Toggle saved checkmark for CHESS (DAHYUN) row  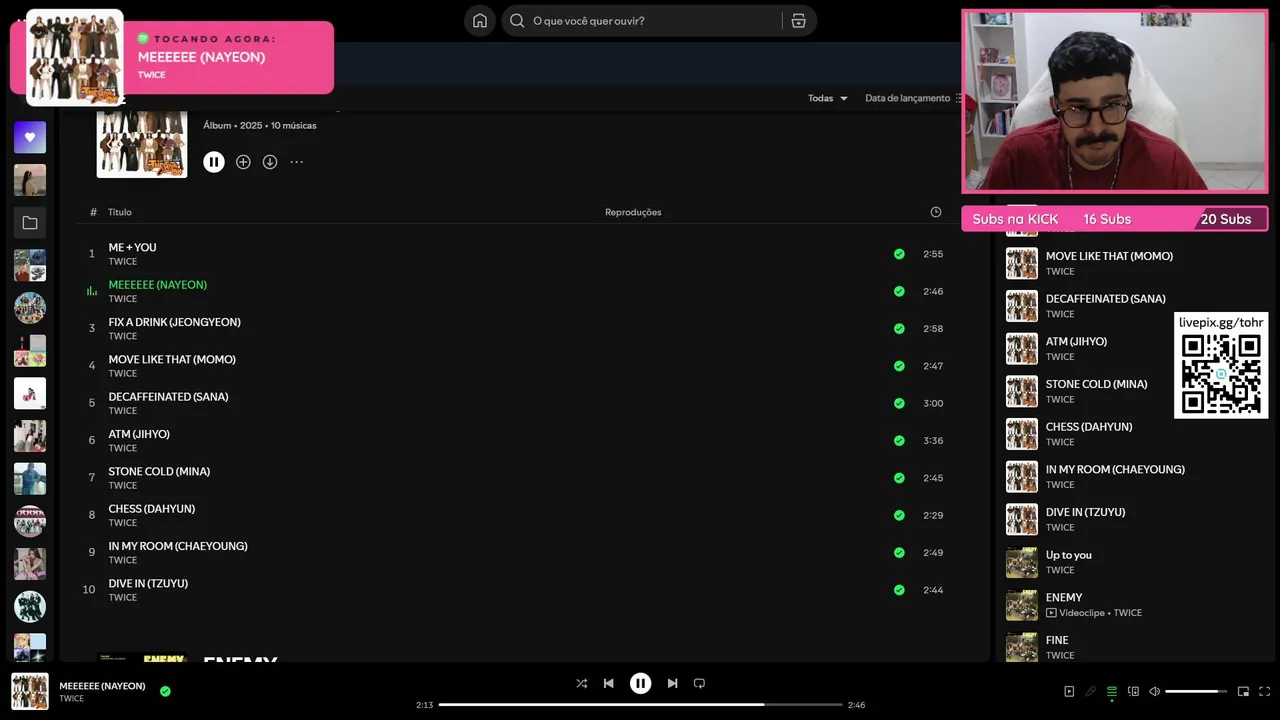coord(899,515)
